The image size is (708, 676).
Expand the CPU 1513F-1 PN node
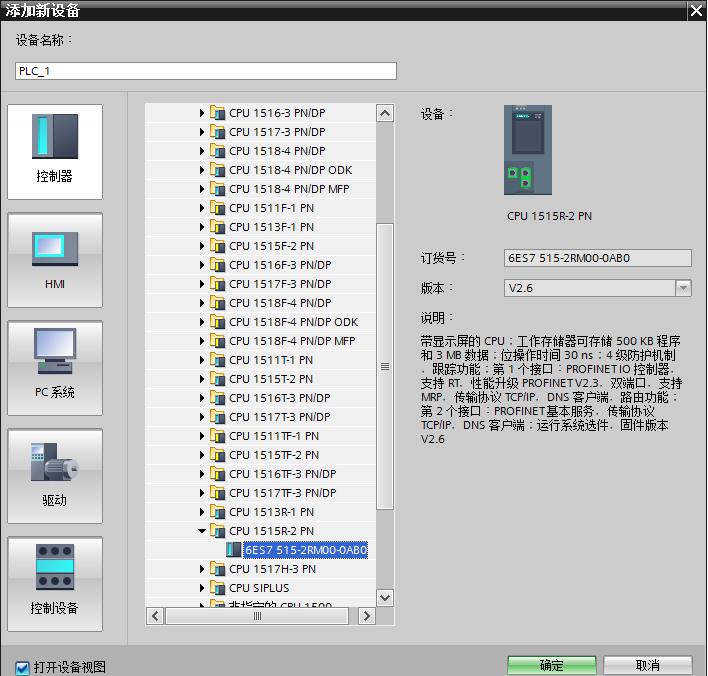[x=202, y=227]
